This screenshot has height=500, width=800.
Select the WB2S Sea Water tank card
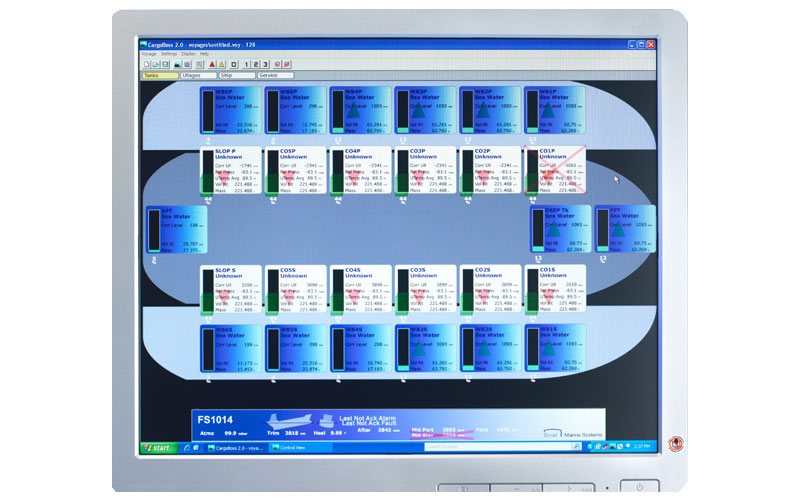[490, 348]
